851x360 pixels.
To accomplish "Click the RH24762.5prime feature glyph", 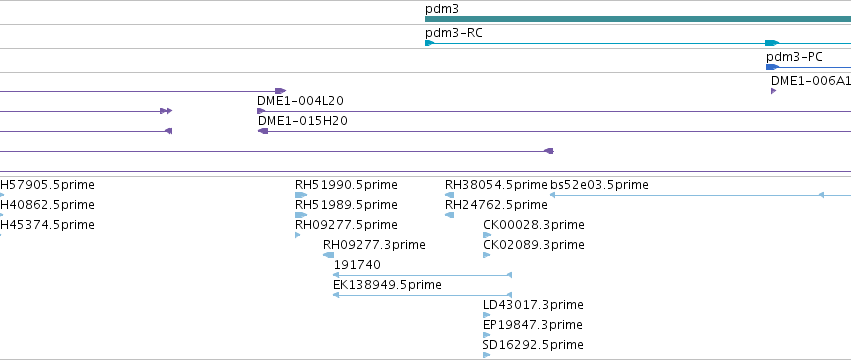I will click(x=449, y=216).
